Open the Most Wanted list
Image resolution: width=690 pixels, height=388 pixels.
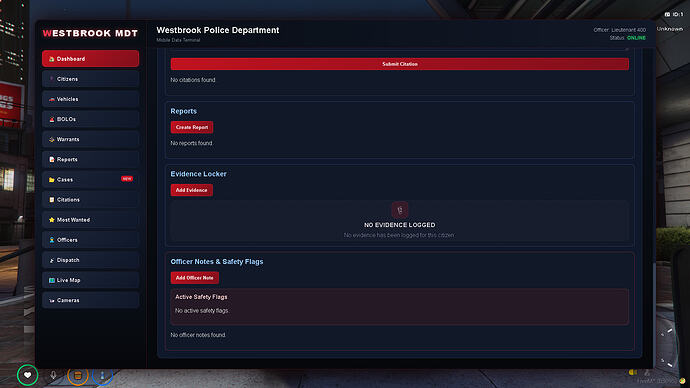click(x=90, y=220)
